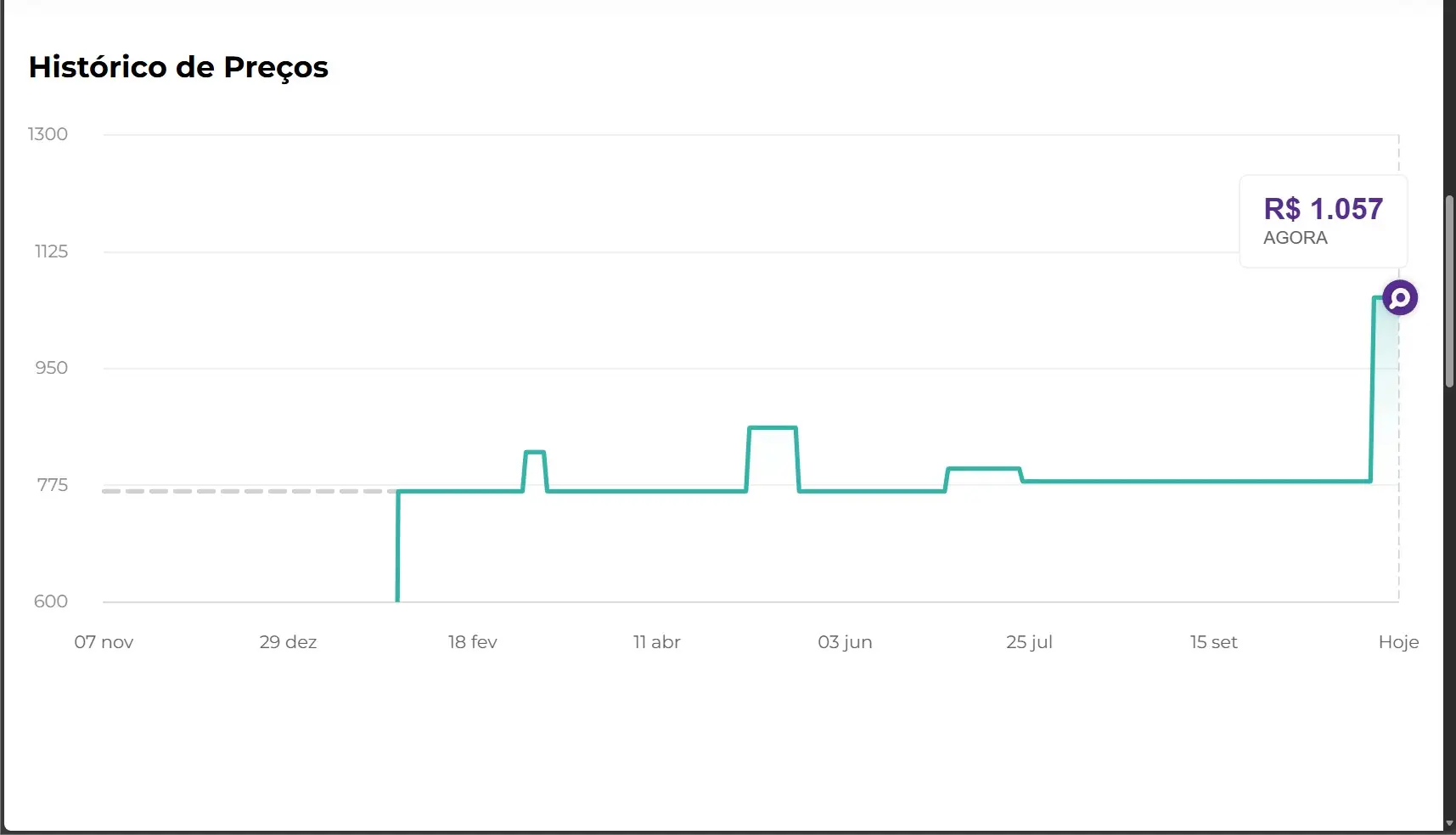Click the vertical scrollbar thumb
The height and width of the screenshot is (835, 1456).
click(x=1449, y=291)
